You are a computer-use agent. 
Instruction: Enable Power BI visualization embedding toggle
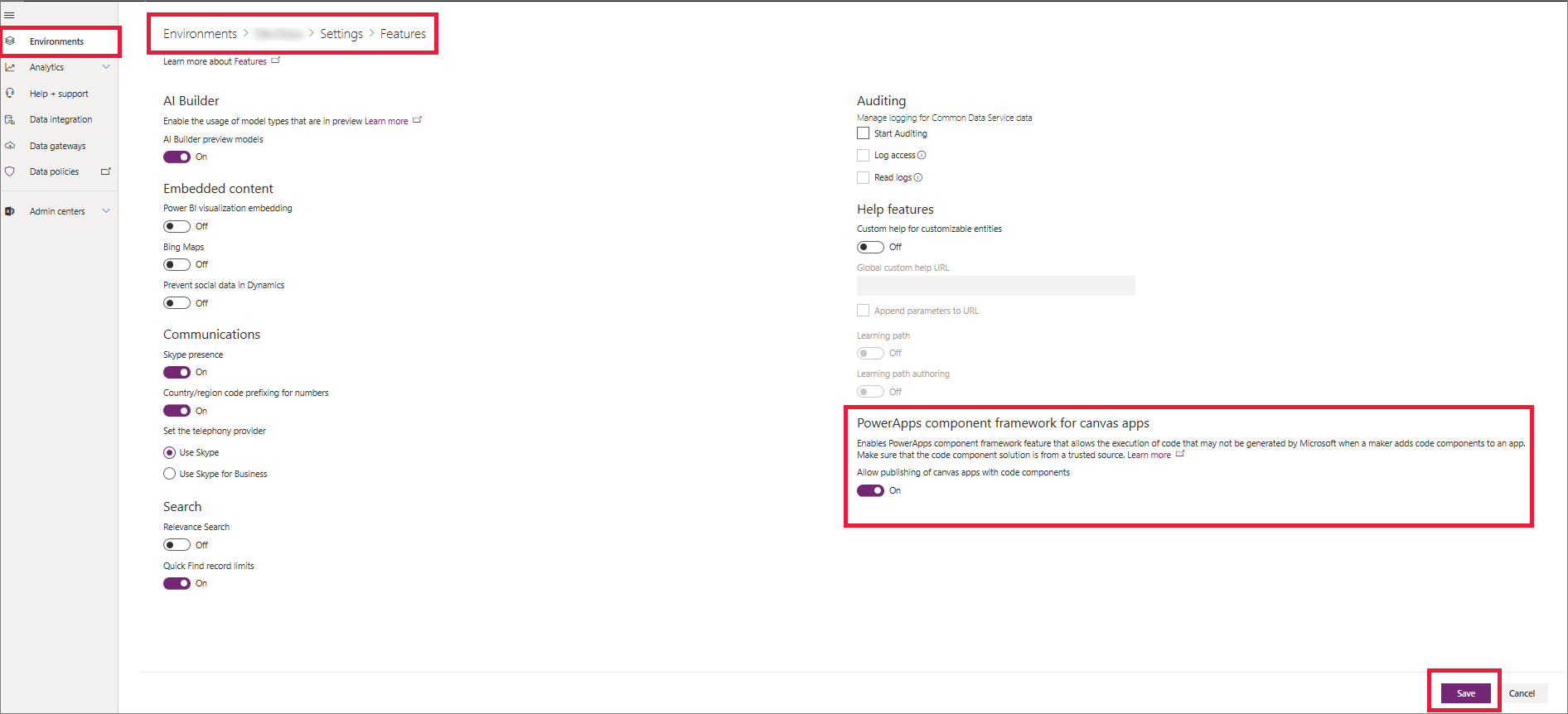click(x=177, y=226)
